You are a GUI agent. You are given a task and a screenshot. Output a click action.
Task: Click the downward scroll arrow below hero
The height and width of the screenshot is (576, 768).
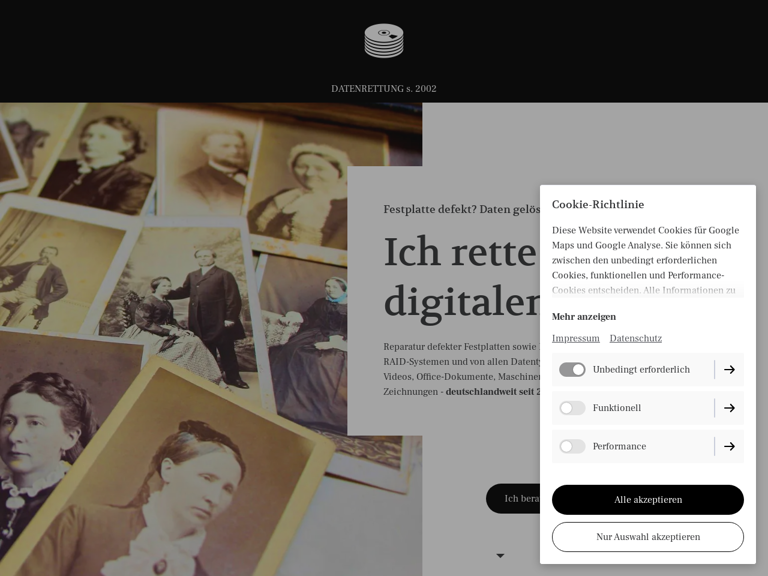click(500, 555)
